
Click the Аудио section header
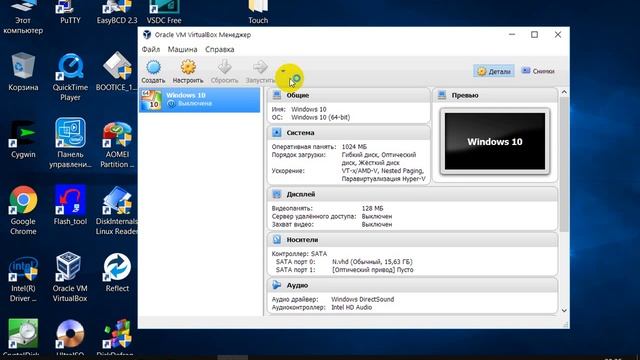pos(412,285)
